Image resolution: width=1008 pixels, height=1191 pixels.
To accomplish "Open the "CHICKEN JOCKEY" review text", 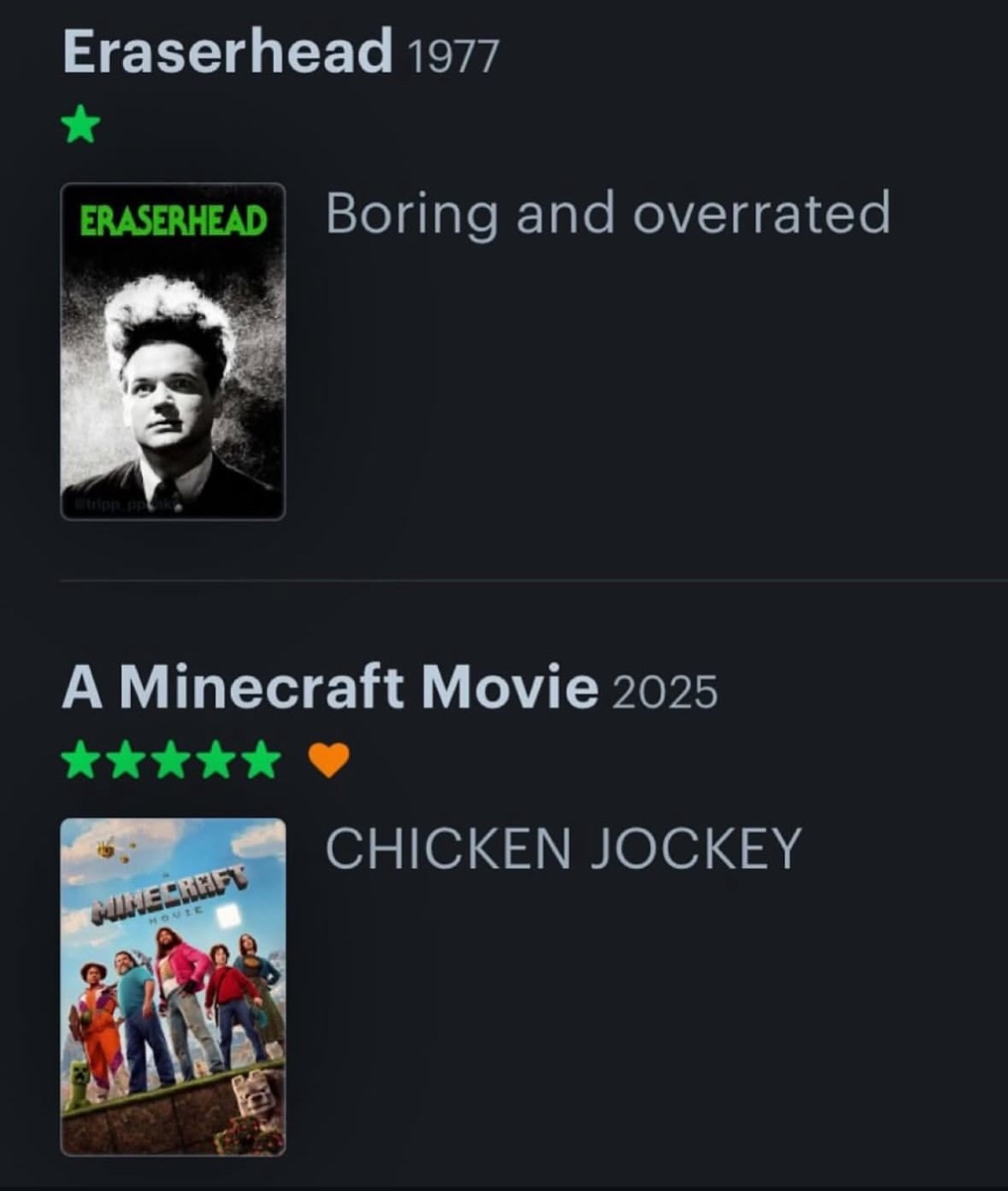I will click(563, 848).
